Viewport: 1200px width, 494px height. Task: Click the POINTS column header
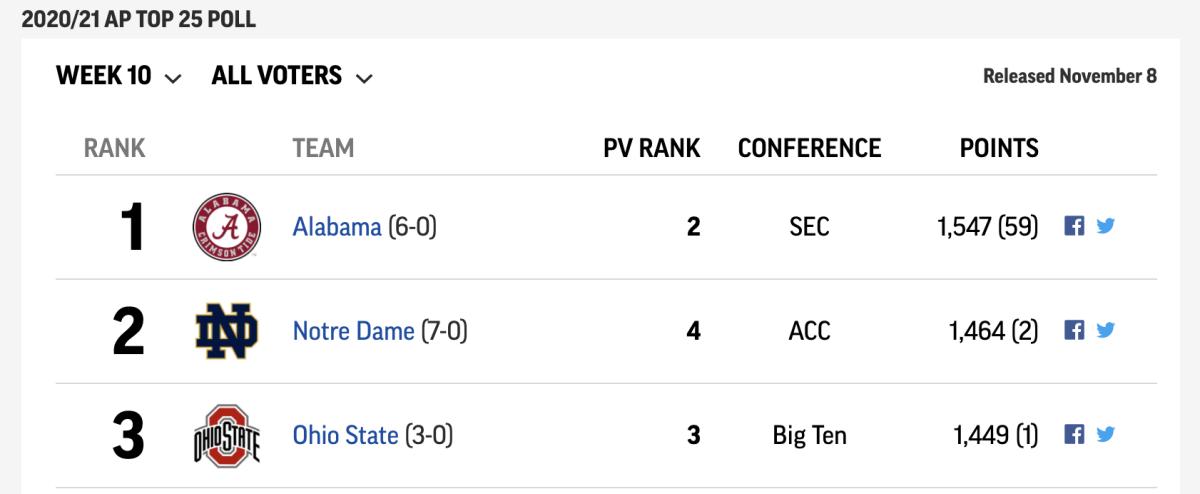point(999,148)
